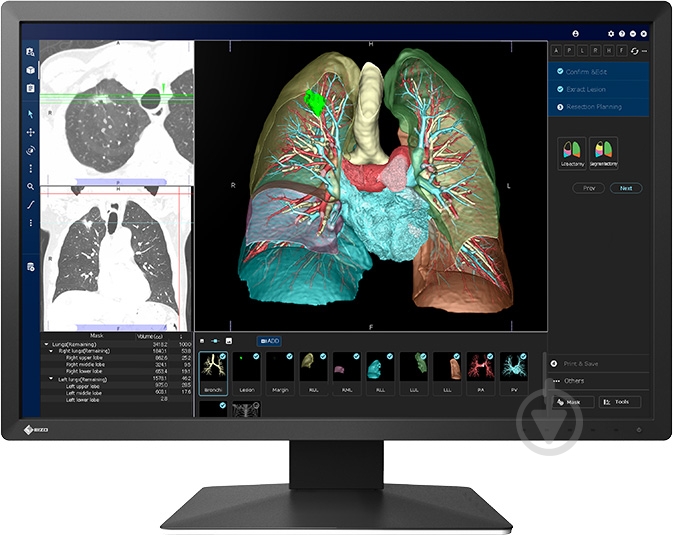Choose the Segmentectomy lung icon
Screen dimensions: 673x535
click(x=603, y=153)
